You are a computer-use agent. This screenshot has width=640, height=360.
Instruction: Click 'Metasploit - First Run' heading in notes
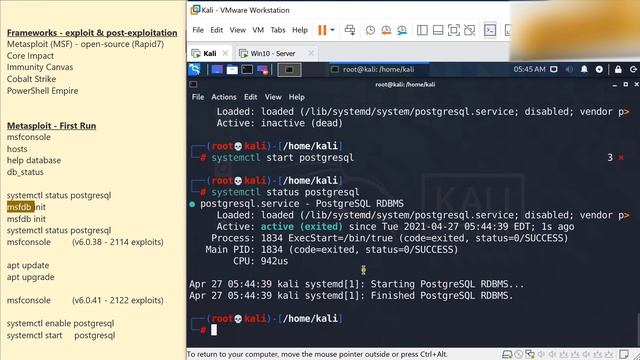(51, 126)
